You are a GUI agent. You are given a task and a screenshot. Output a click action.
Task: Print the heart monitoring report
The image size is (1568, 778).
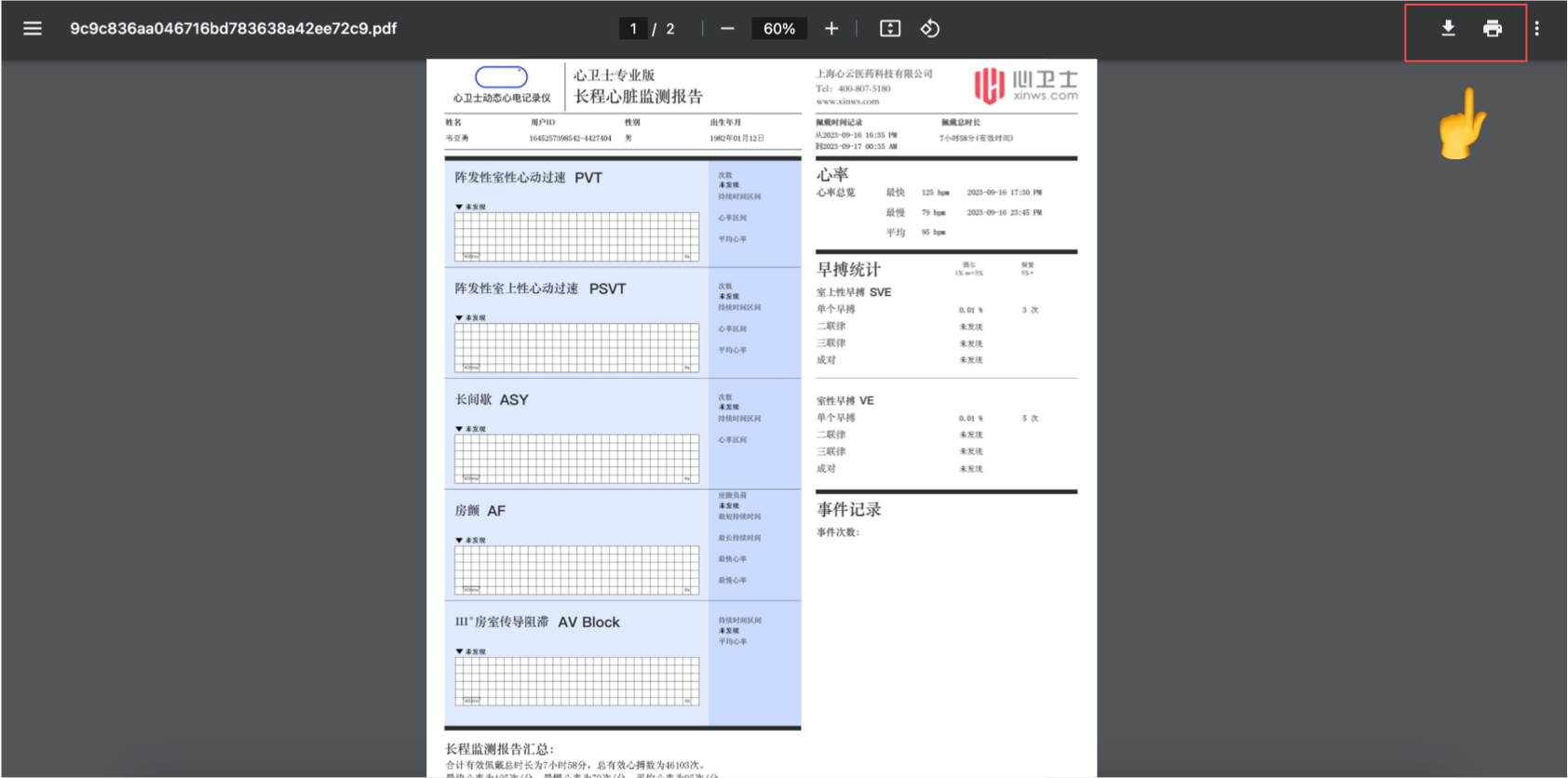point(1493,29)
